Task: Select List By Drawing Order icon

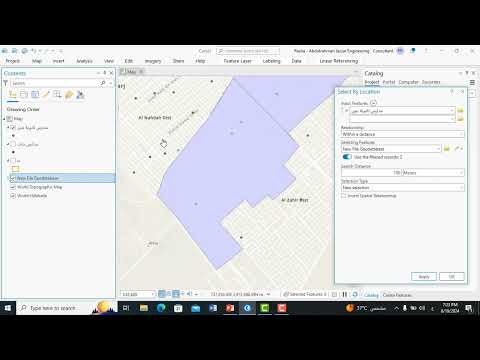Action: pos(13,95)
